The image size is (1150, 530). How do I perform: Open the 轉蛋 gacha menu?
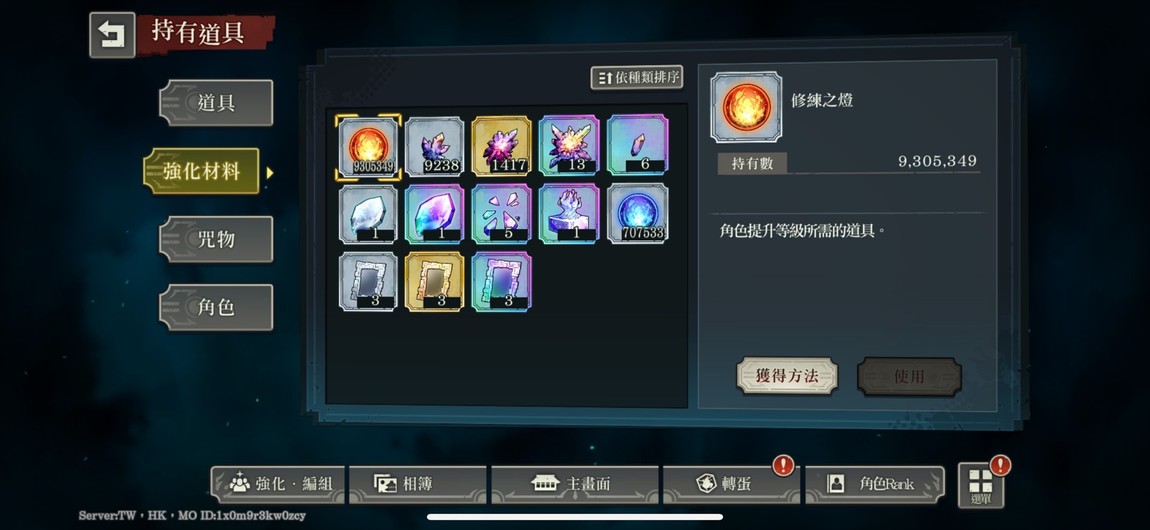(x=730, y=484)
